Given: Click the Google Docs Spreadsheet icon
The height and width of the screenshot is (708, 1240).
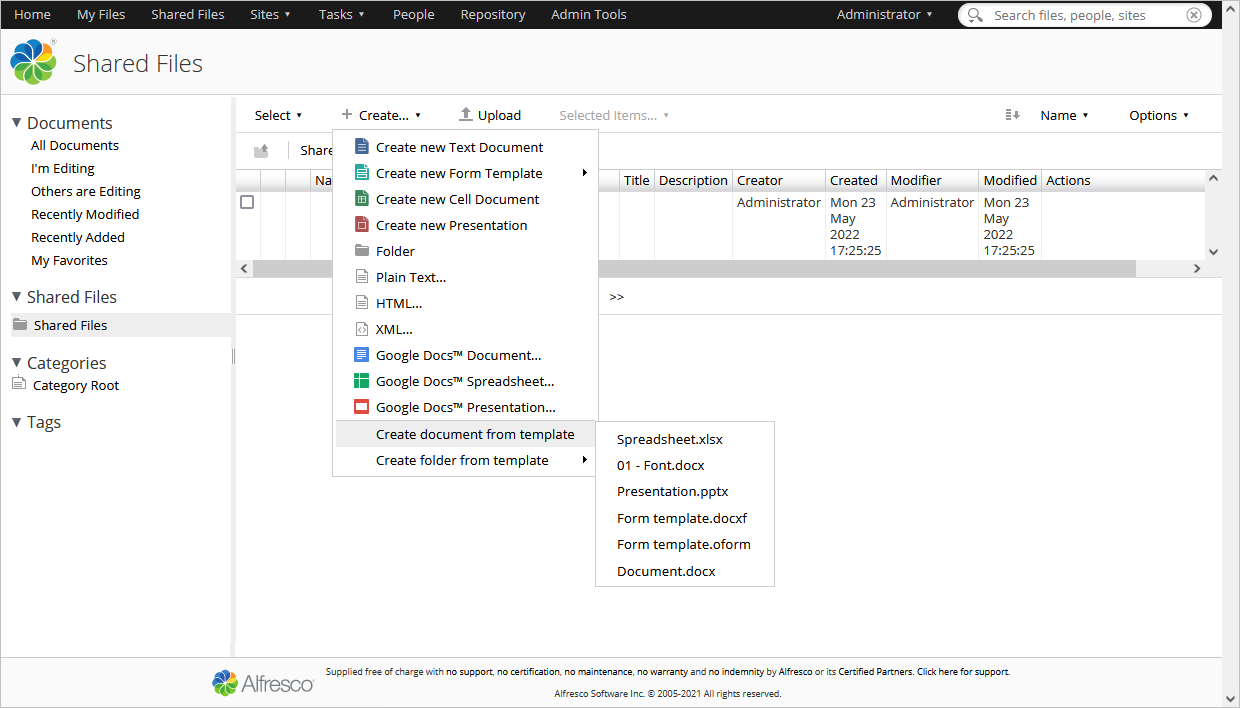Looking at the screenshot, I should click(x=362, y=381).
